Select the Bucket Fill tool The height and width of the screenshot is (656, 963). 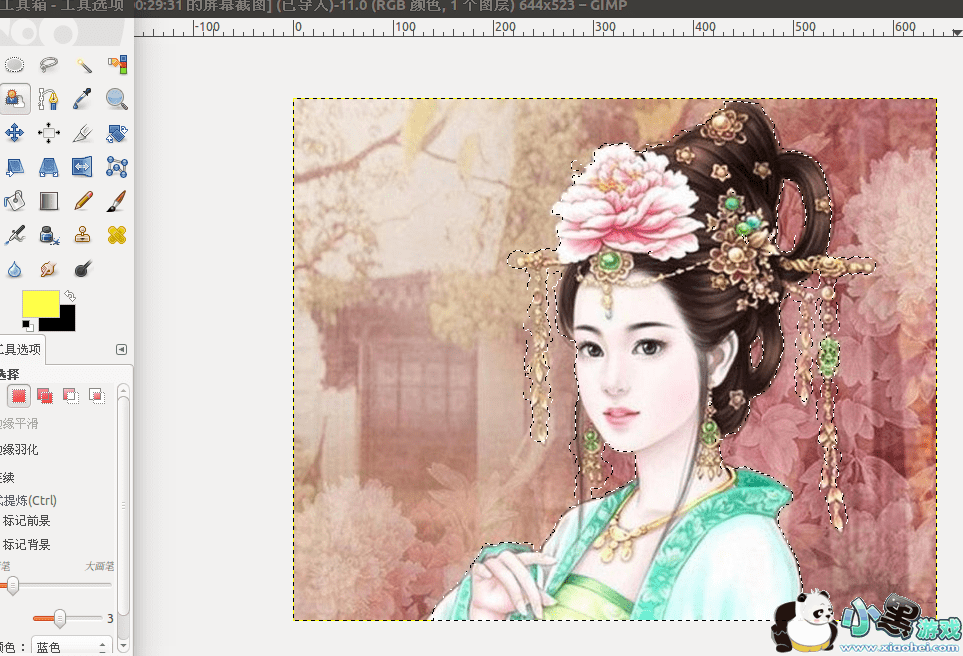15,201
